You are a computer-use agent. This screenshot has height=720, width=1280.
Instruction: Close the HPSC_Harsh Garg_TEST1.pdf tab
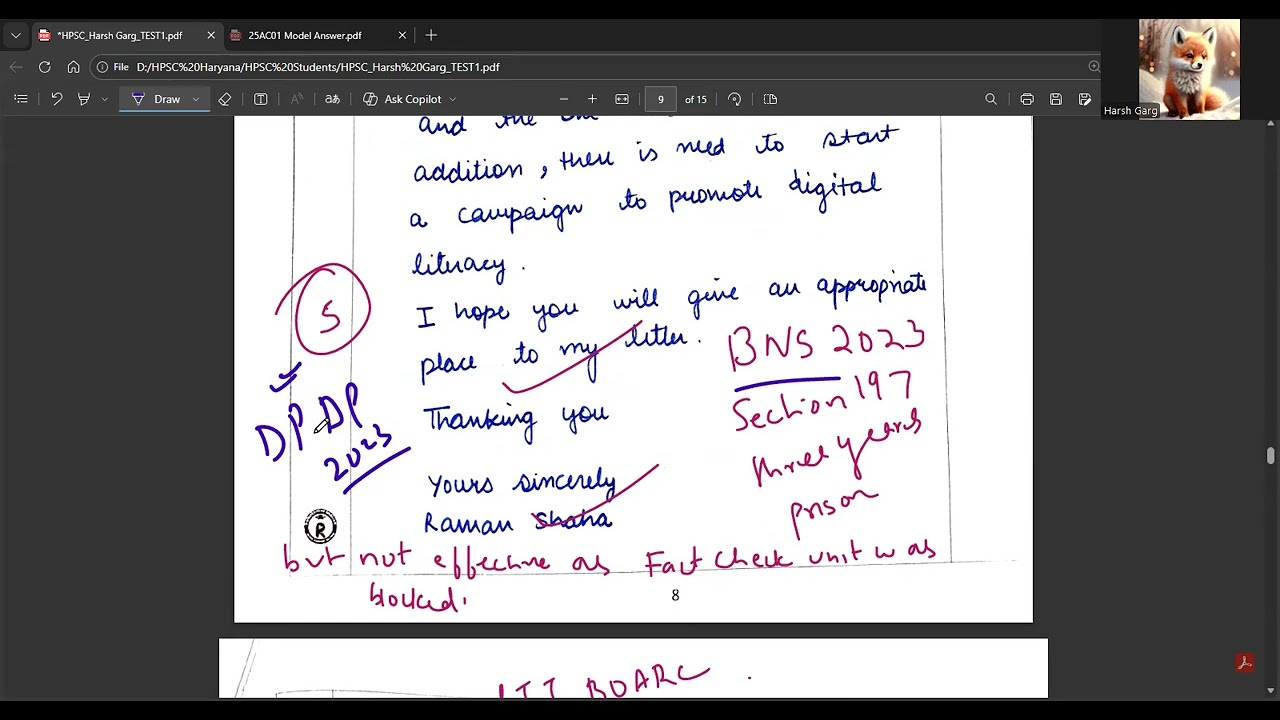211,35
